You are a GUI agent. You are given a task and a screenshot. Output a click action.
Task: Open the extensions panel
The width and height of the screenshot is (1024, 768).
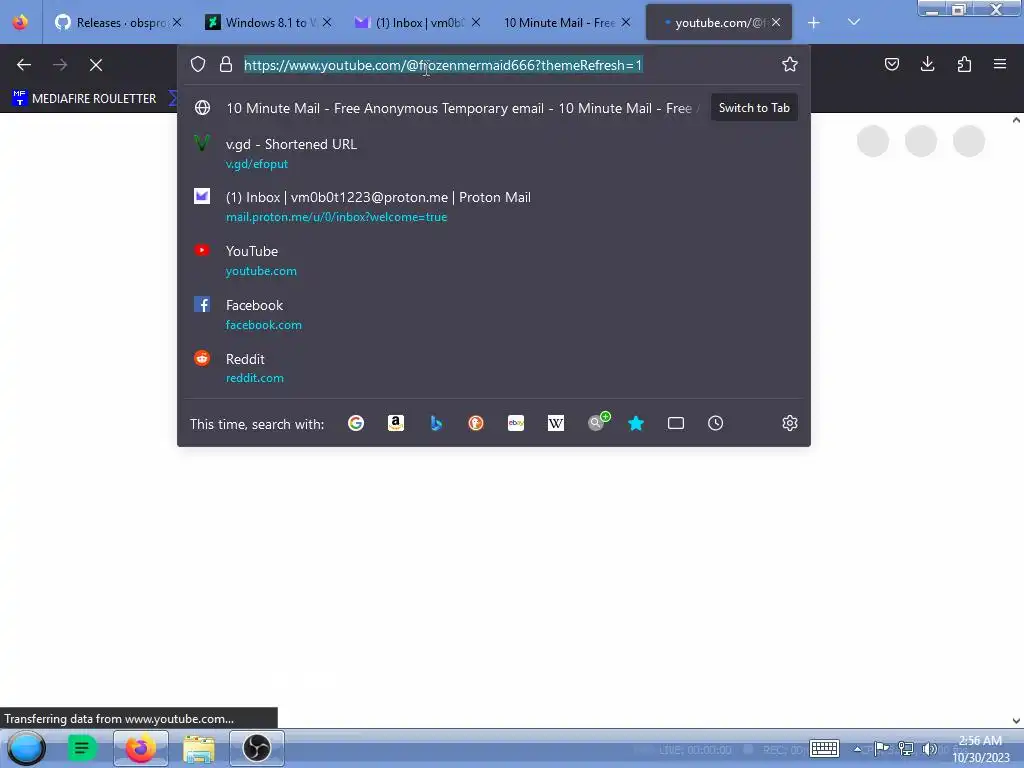point(964,64)
